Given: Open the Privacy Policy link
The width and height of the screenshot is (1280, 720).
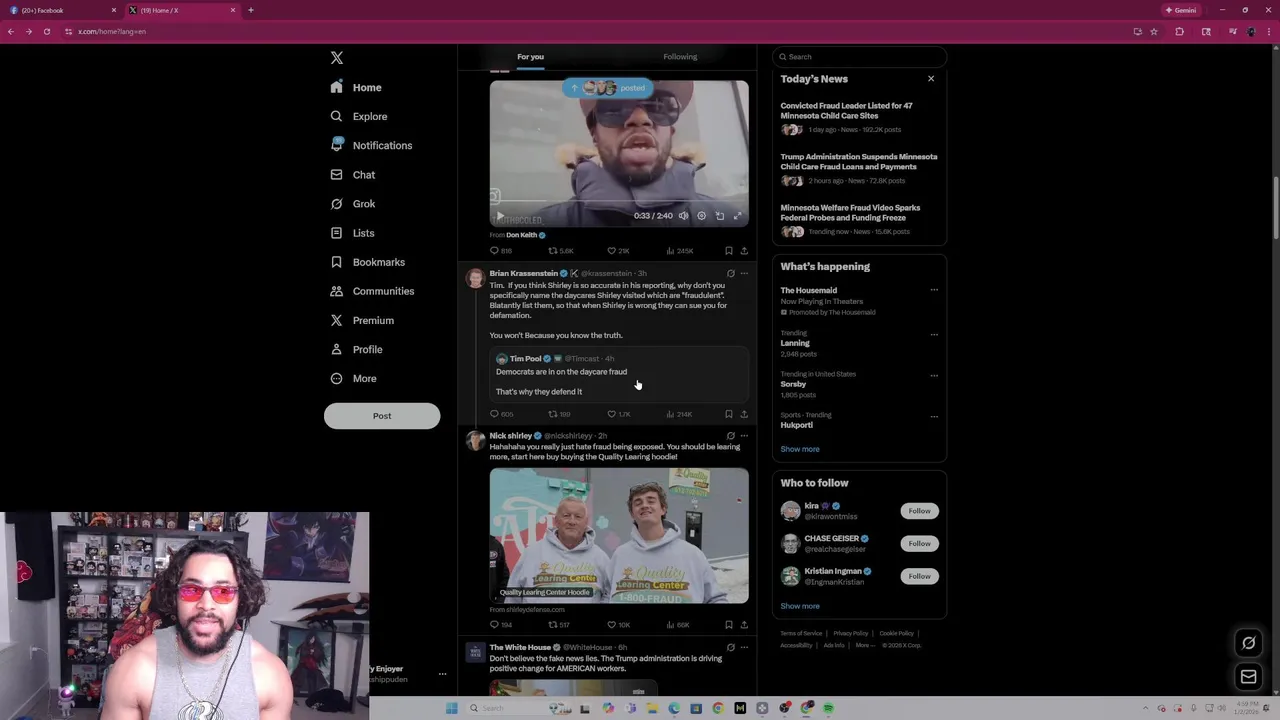Looking at the screenshot, I should pos(851,633).
